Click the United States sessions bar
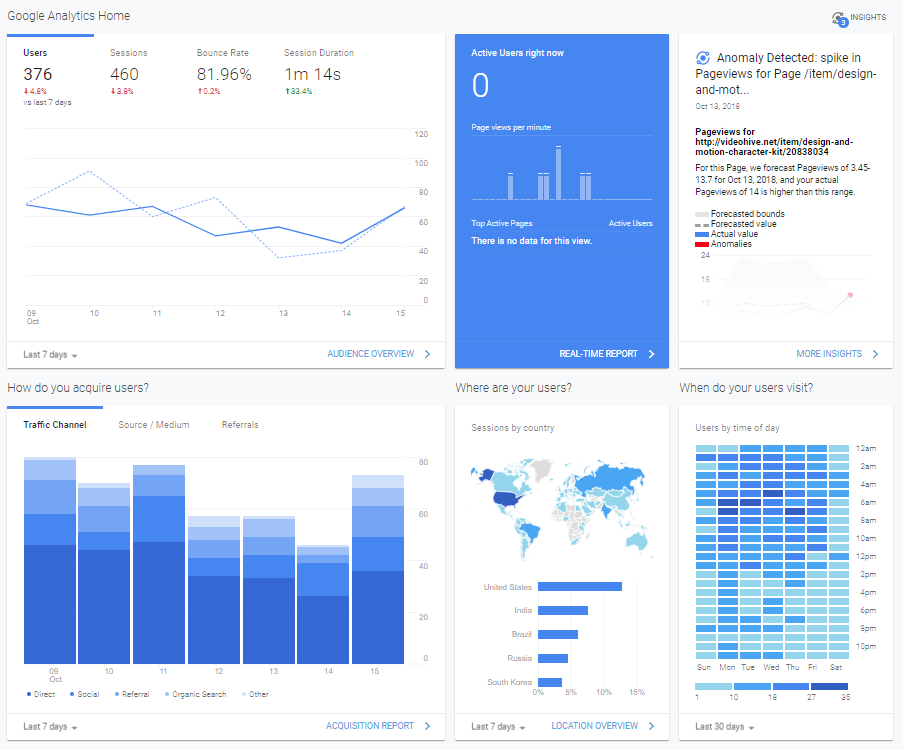903x750 pixels. pyautogui.click(x=580, y=587)
